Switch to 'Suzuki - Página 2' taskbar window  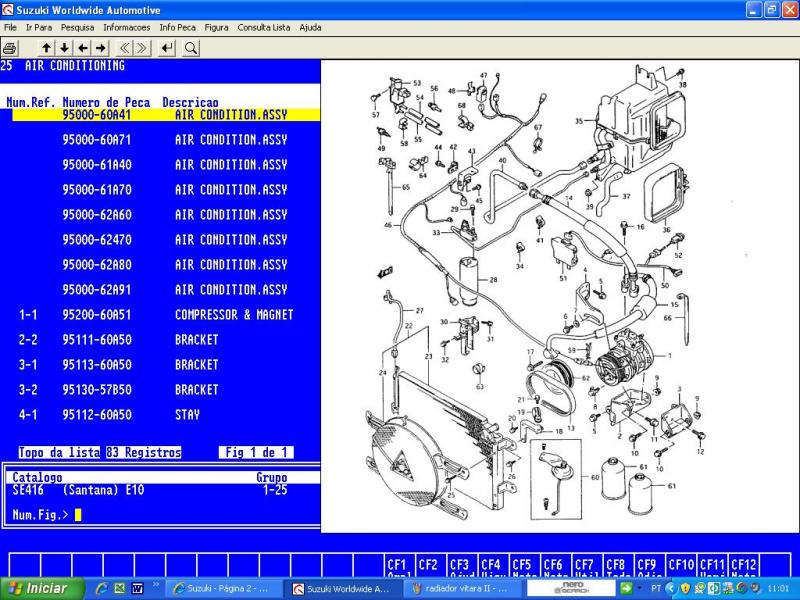[x=225, y=589]
